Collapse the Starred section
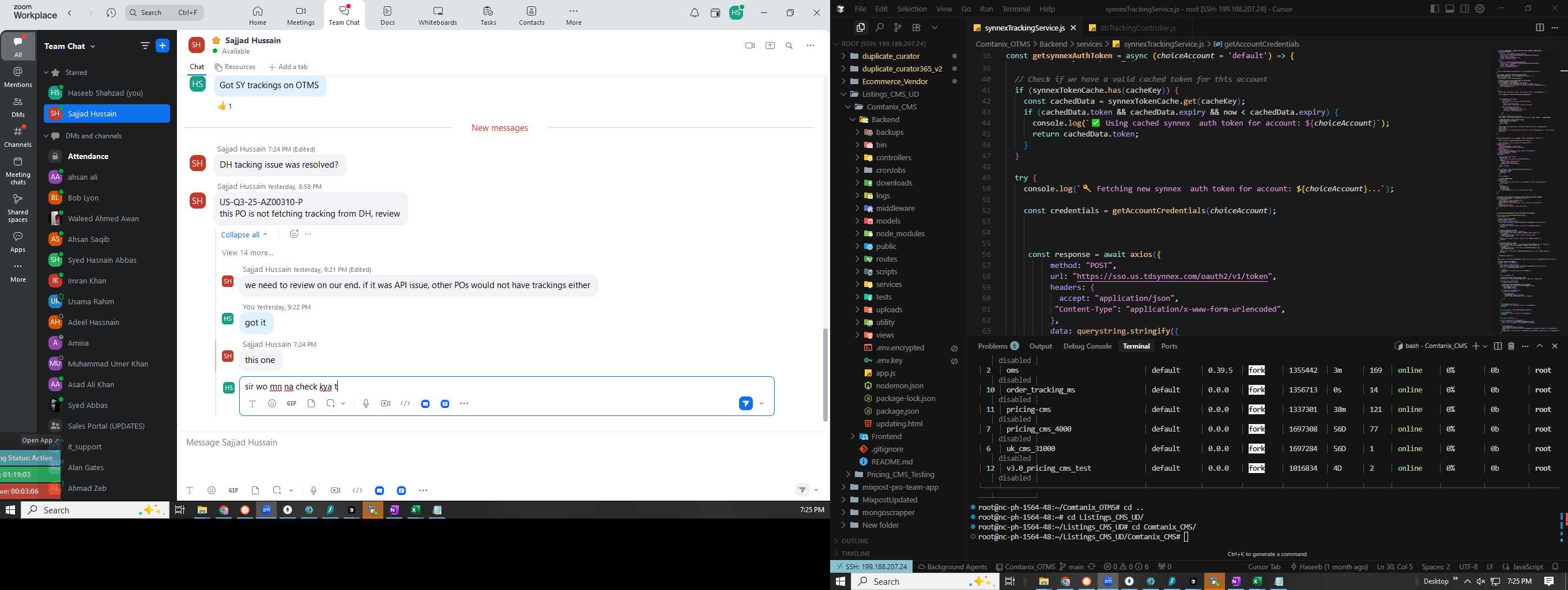 [47, 73]
